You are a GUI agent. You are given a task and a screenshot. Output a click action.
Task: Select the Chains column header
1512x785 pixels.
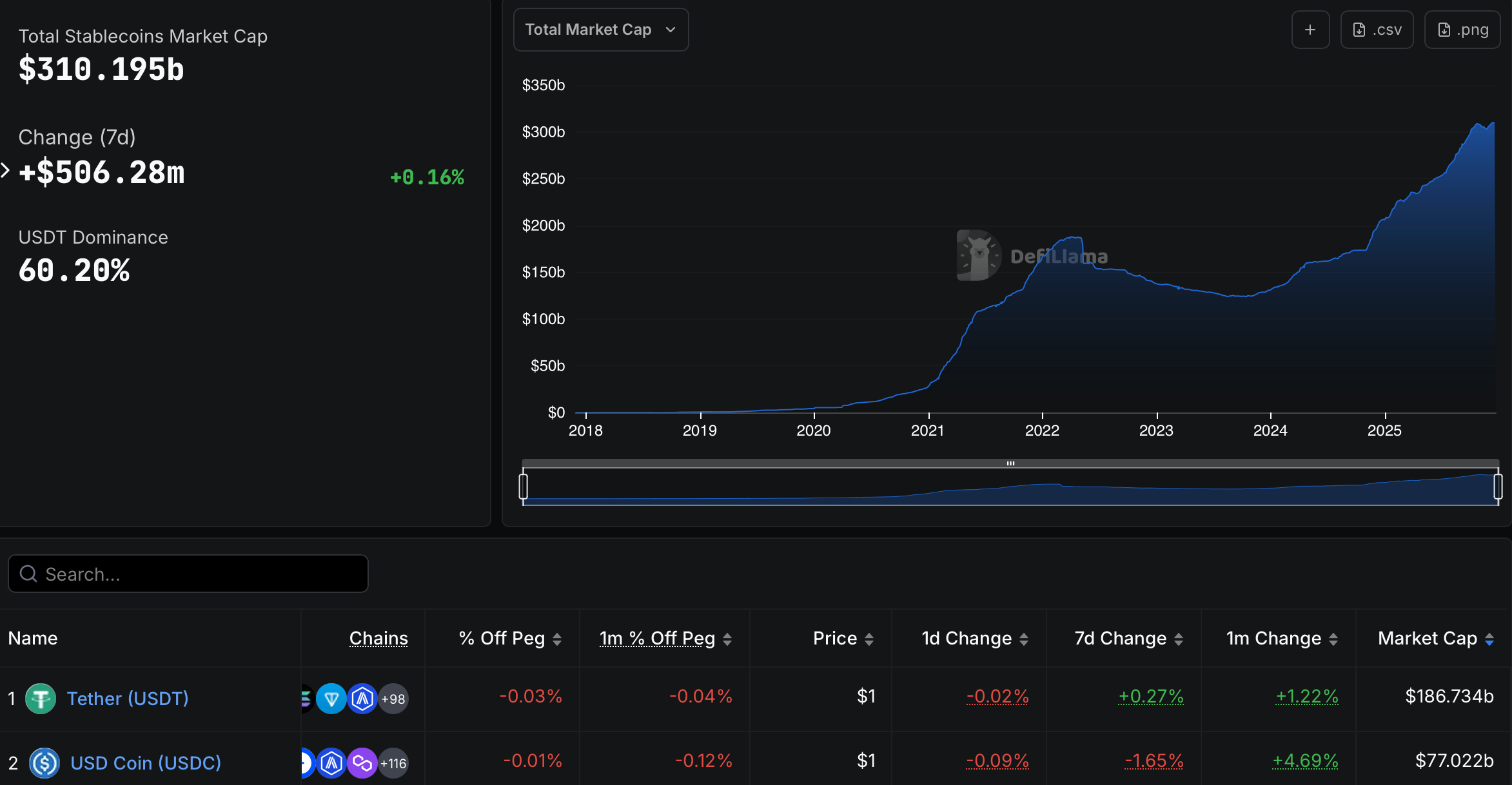point(378,638)
